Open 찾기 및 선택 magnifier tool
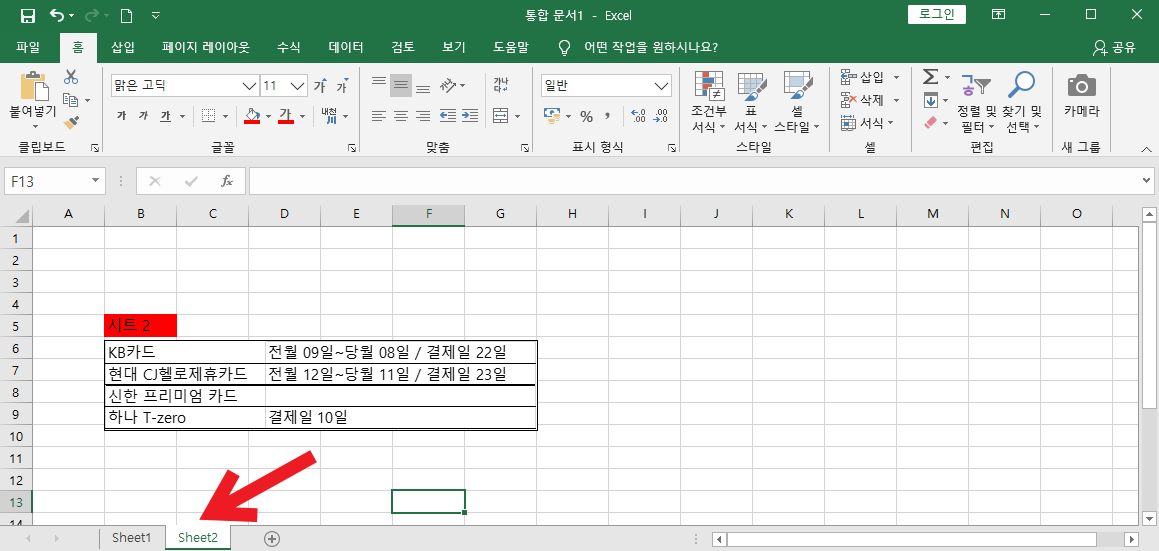The width and height of the screenshot is (1159, 551). click(1022, 102)
